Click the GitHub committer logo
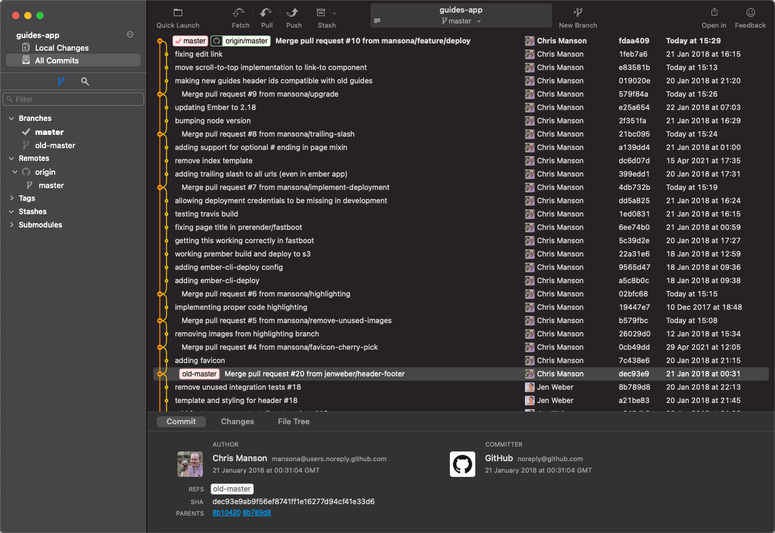This screenshot has width=775, height=533. [463, 464]
